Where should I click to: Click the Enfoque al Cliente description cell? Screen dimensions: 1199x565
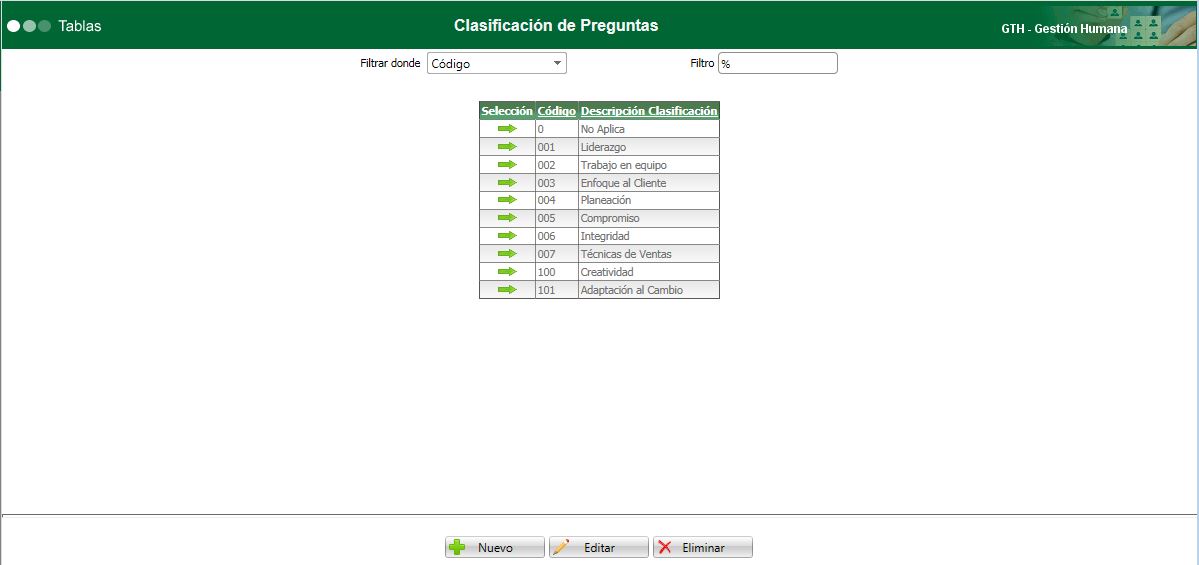tap(648, 183)
